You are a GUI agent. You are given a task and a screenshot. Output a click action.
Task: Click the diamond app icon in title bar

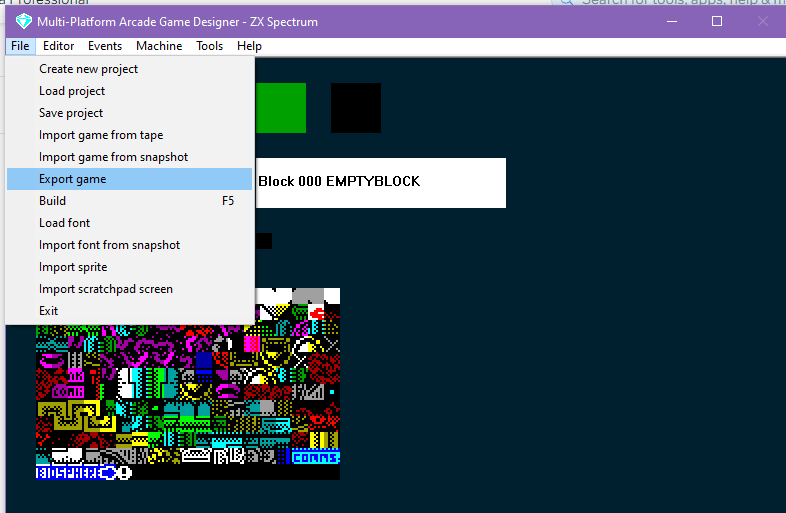[24, 22]
